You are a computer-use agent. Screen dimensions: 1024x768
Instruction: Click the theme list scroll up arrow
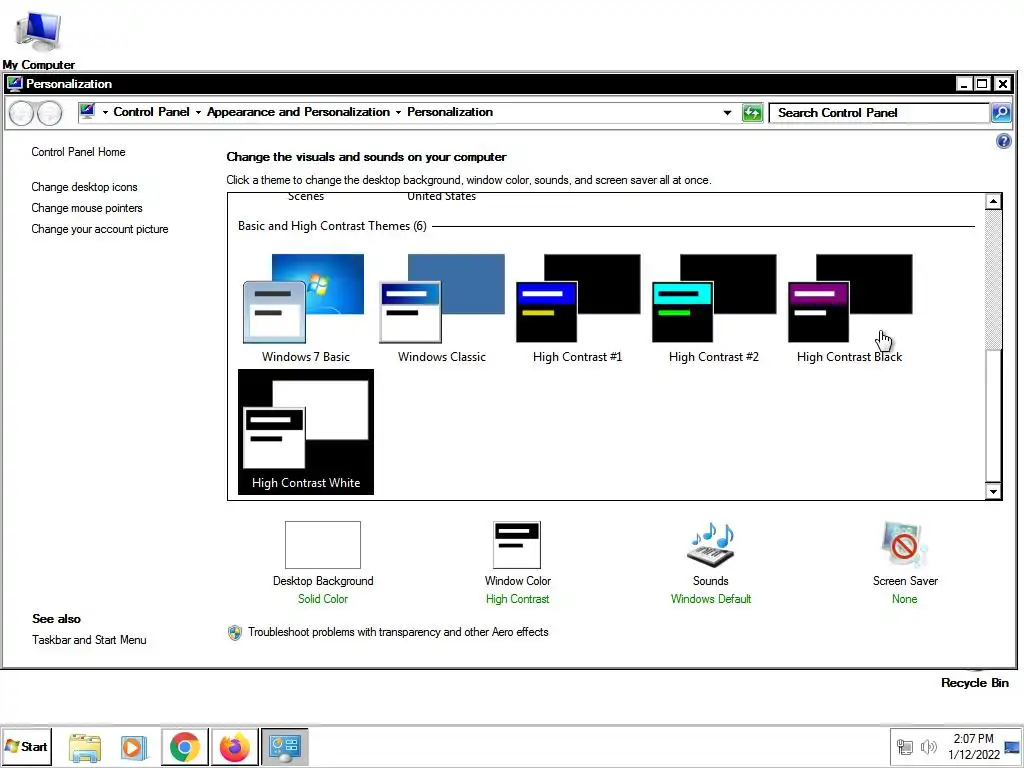tap(993, 201)
